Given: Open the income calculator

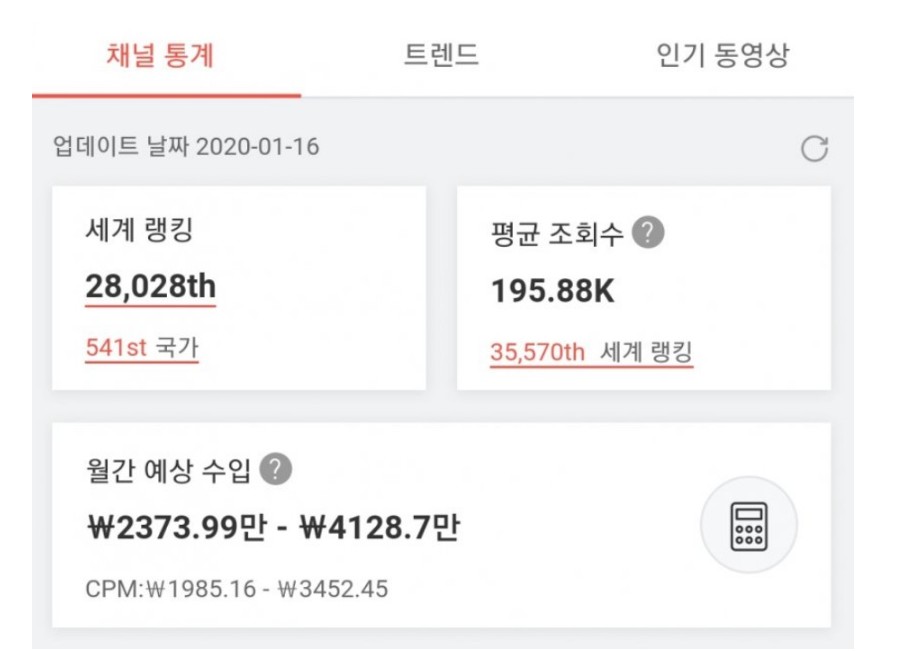Looking at the screenshot, I should pyautogui.click(x=748, y=525).
